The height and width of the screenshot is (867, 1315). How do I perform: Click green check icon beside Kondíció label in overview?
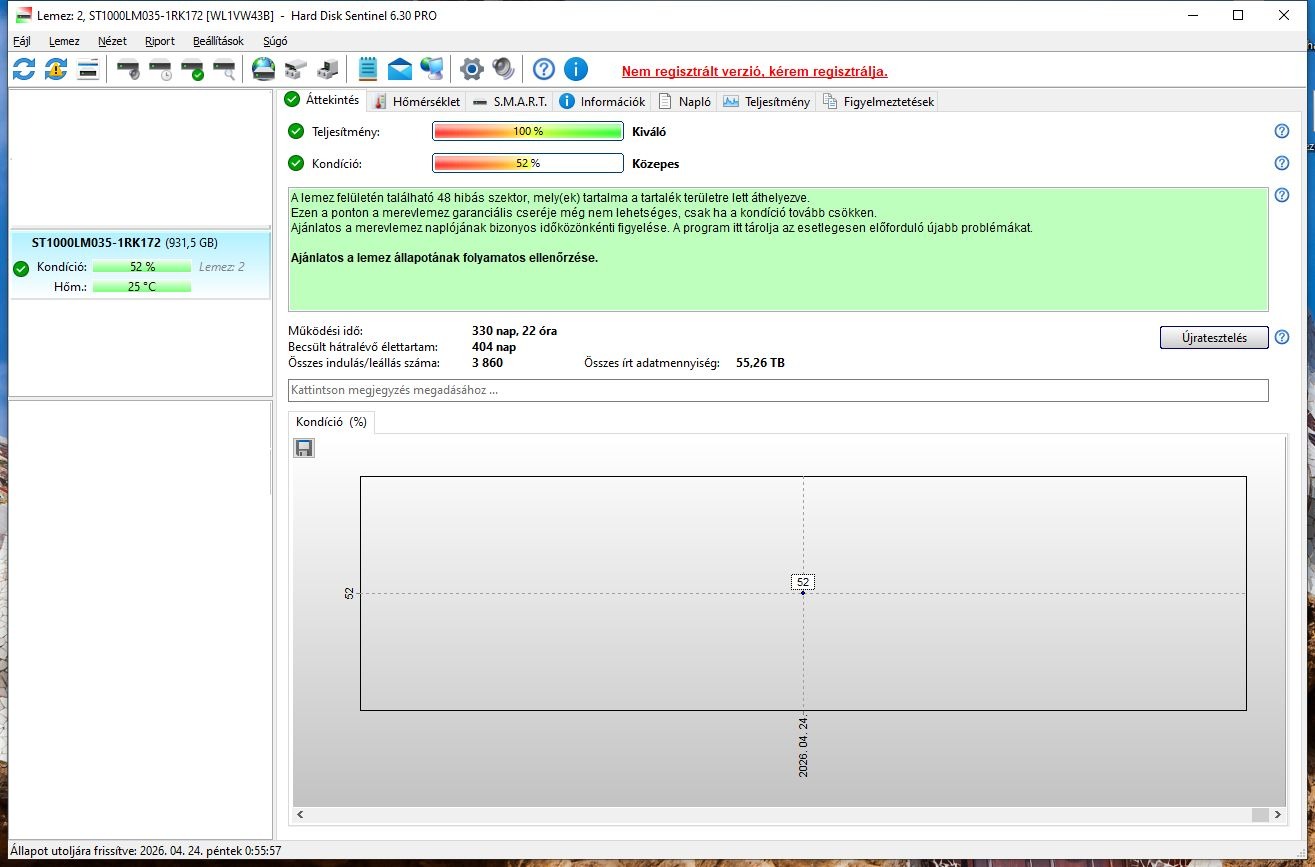(x=296, y=163)
